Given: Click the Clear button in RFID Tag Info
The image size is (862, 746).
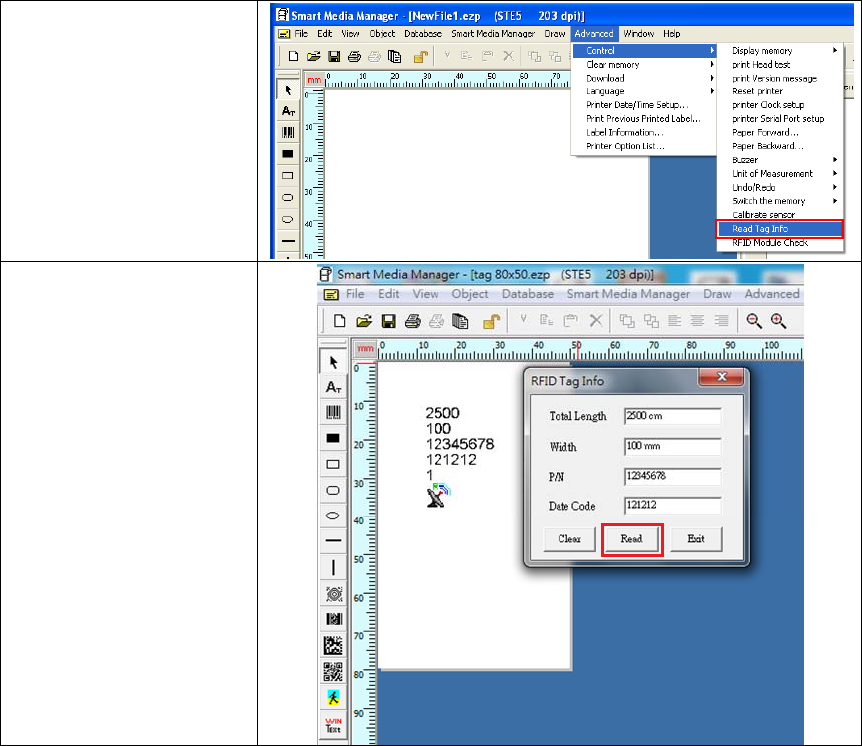Looking at the screenshot, I should pyautogui.click(x=570, y=539).
